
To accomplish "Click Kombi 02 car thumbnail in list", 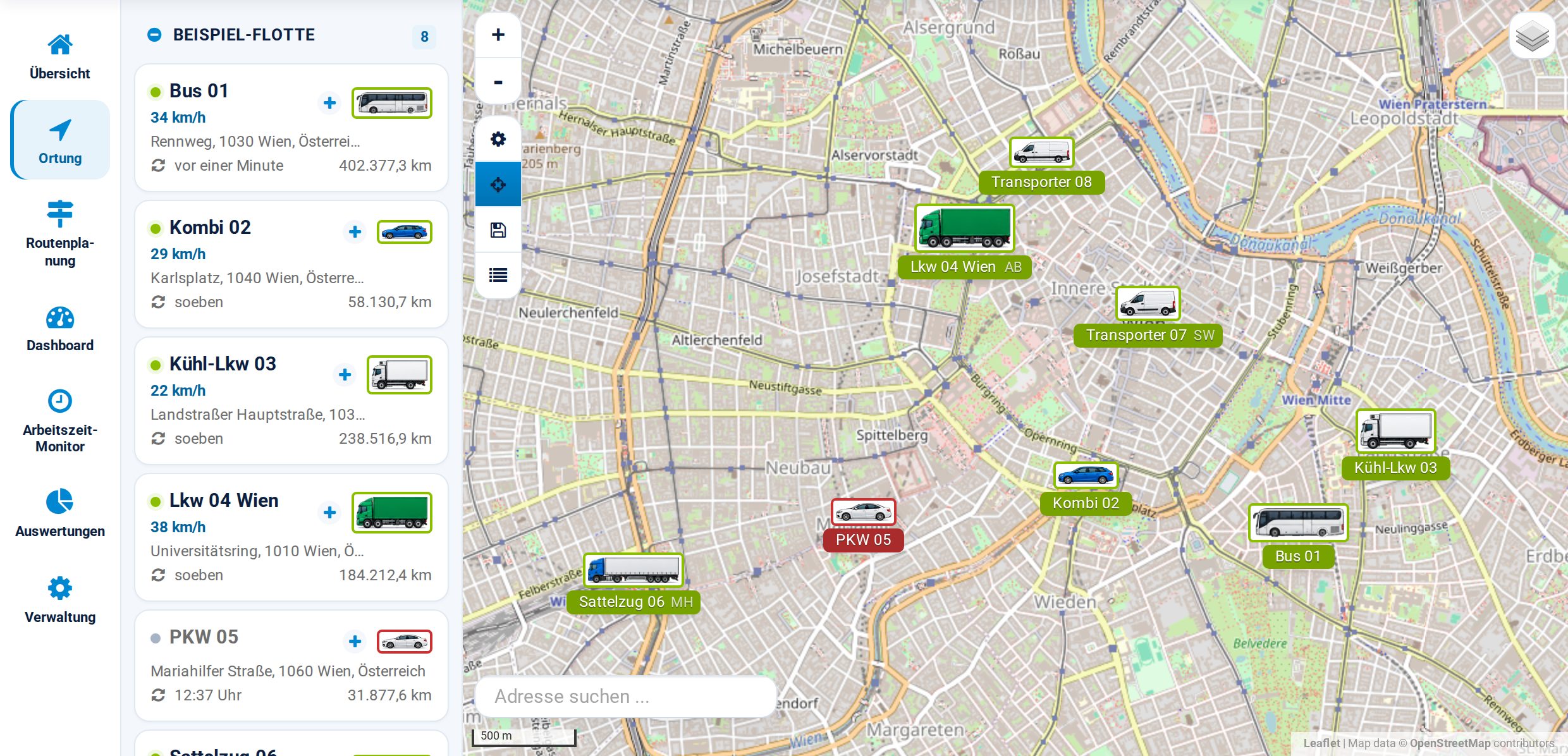I will point(405,232).
